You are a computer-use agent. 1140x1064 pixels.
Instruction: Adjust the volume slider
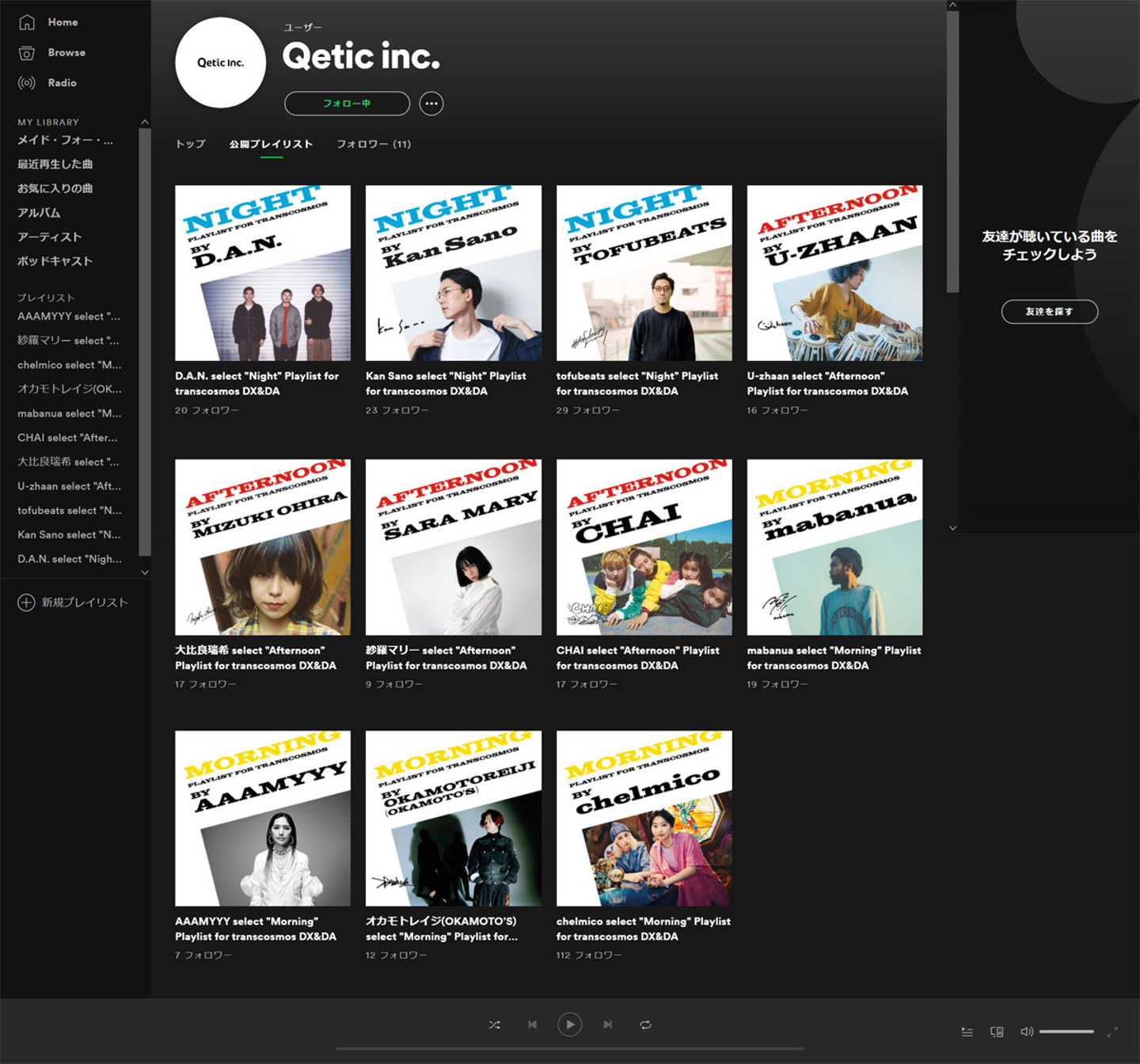point(1066,1032)
